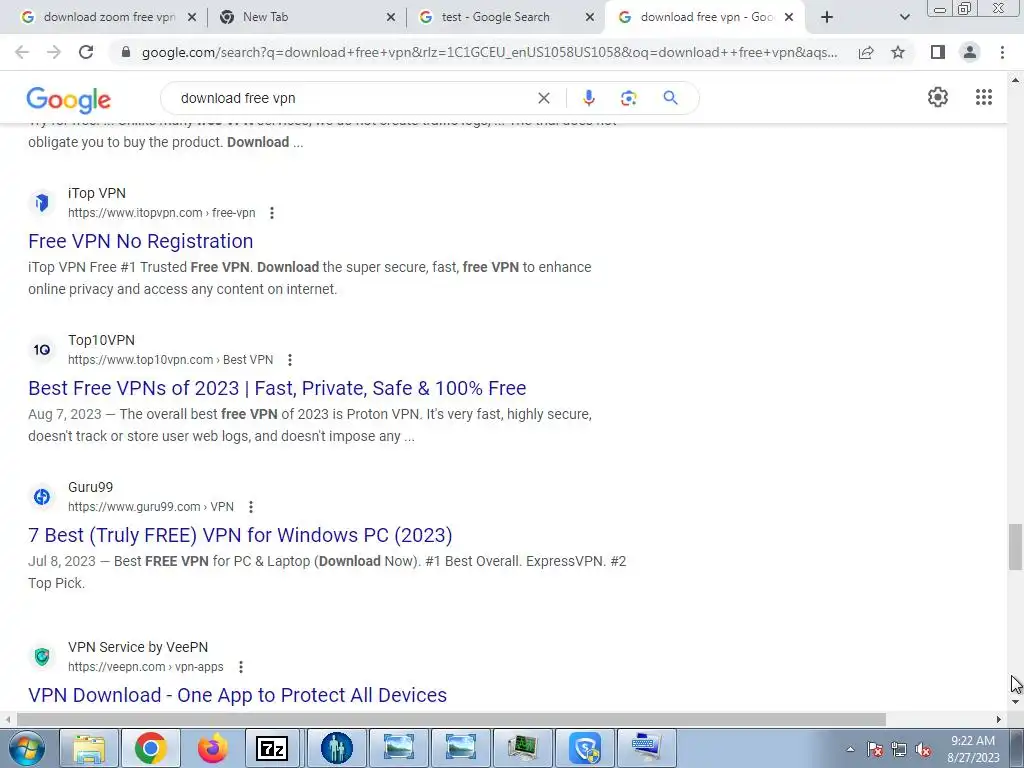Share this page from address bar
The height and width of the screenshot is (768, 1024).
(x=866, y=52)
